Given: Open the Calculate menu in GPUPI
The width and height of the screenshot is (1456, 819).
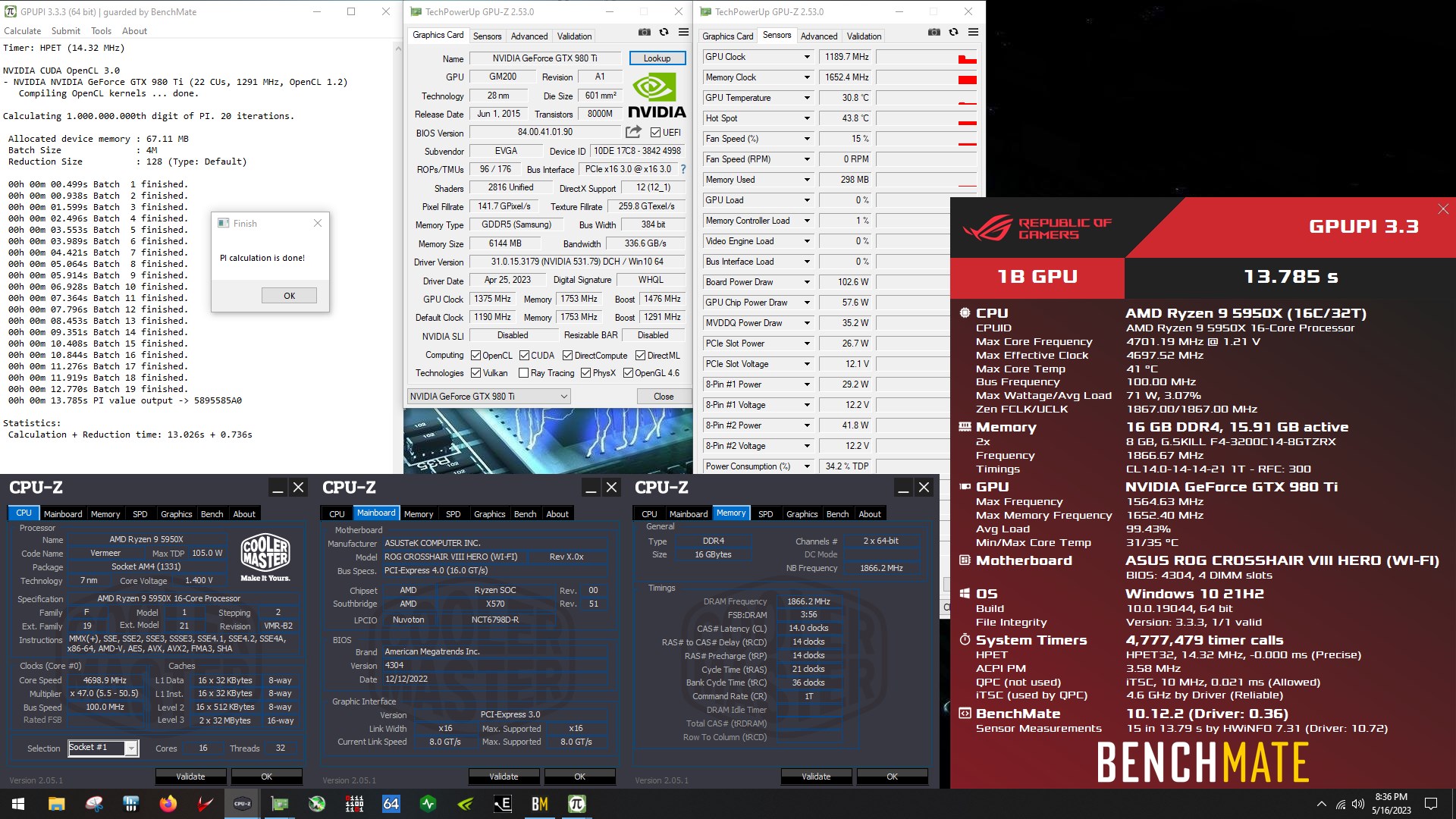Looking at the screenshot, I should click(23, 31).
